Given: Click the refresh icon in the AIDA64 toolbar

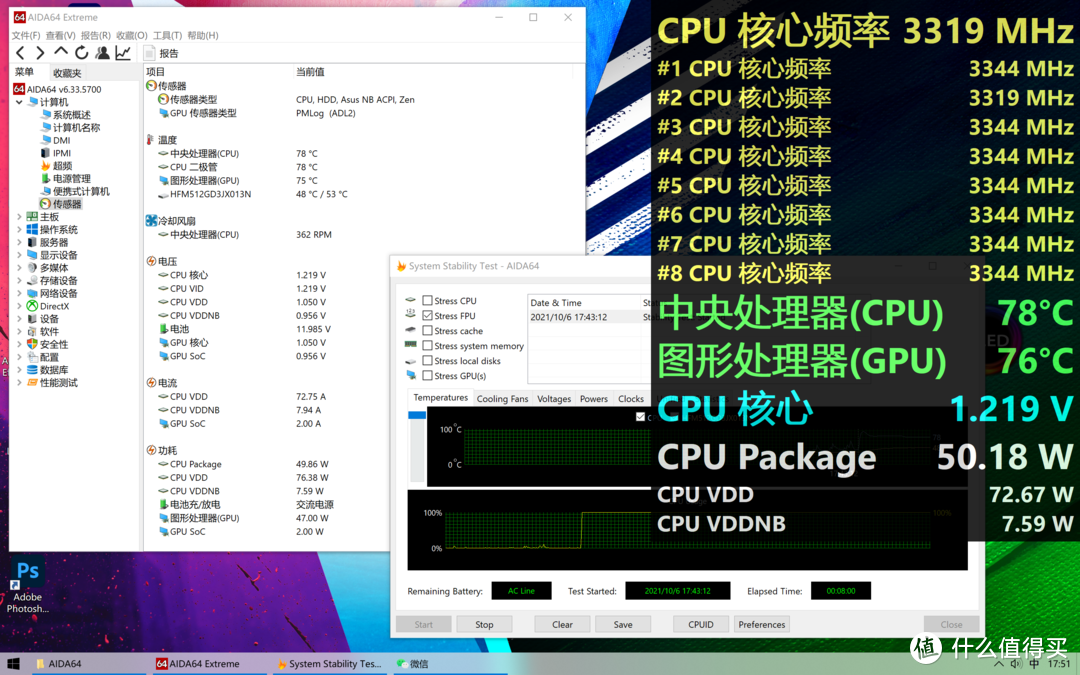Looking at the screenshot, I should click(81, 52).
